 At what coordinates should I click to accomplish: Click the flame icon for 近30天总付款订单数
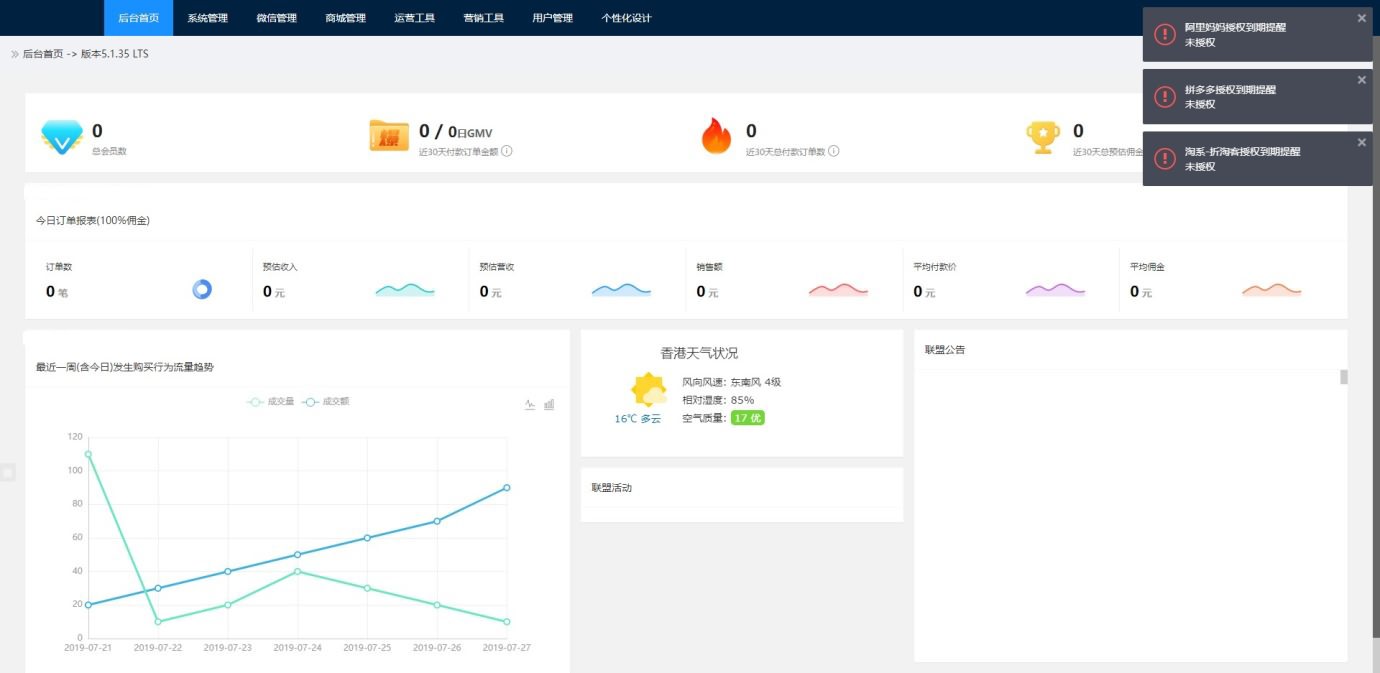[x=716, y=136]
